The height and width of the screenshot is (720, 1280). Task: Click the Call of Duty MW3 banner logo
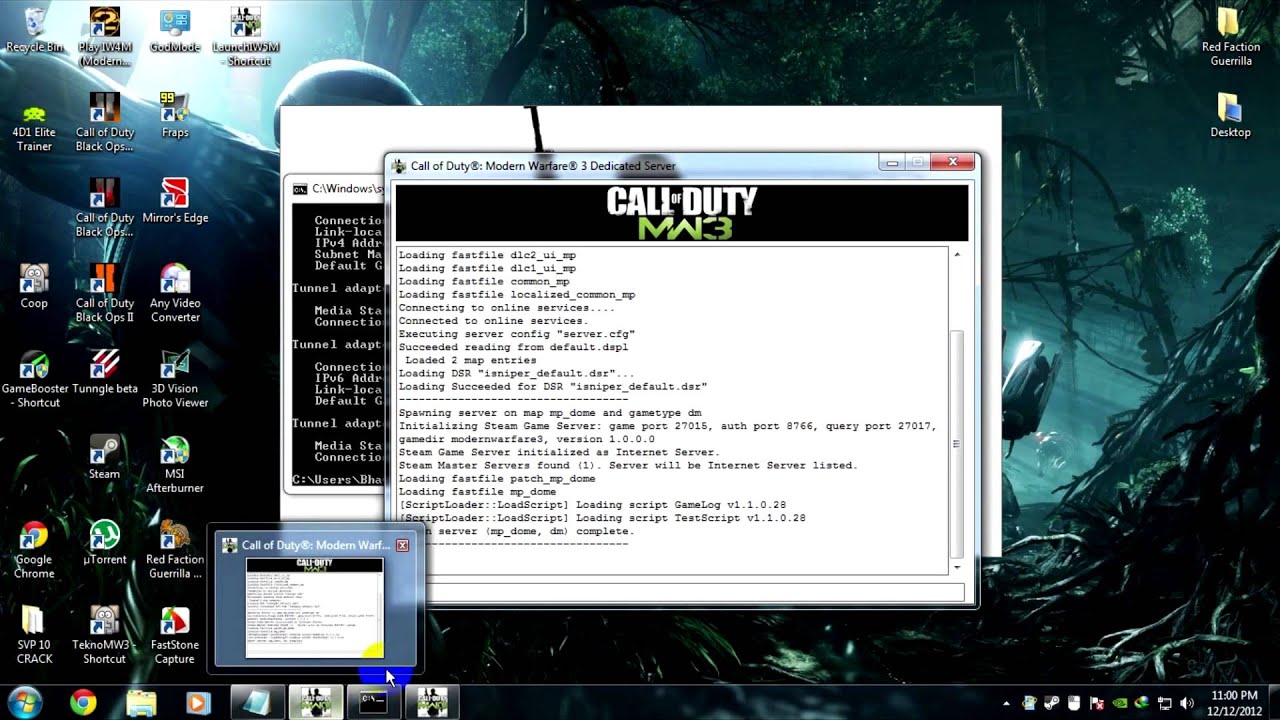pyautogui.click(x=681, y=213)
